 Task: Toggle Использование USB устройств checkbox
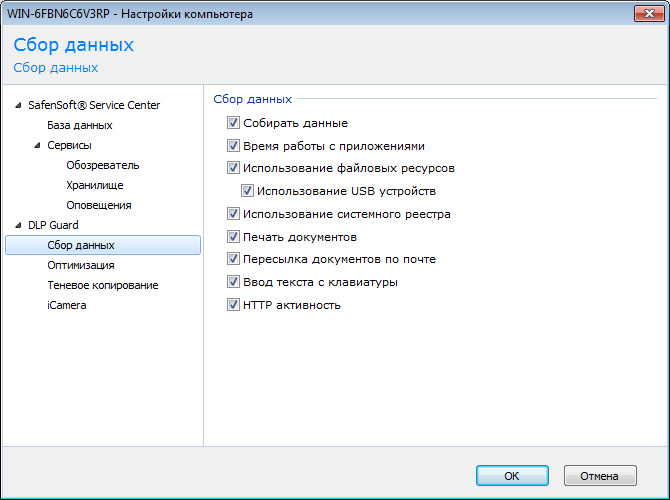(x=247, y=190)
